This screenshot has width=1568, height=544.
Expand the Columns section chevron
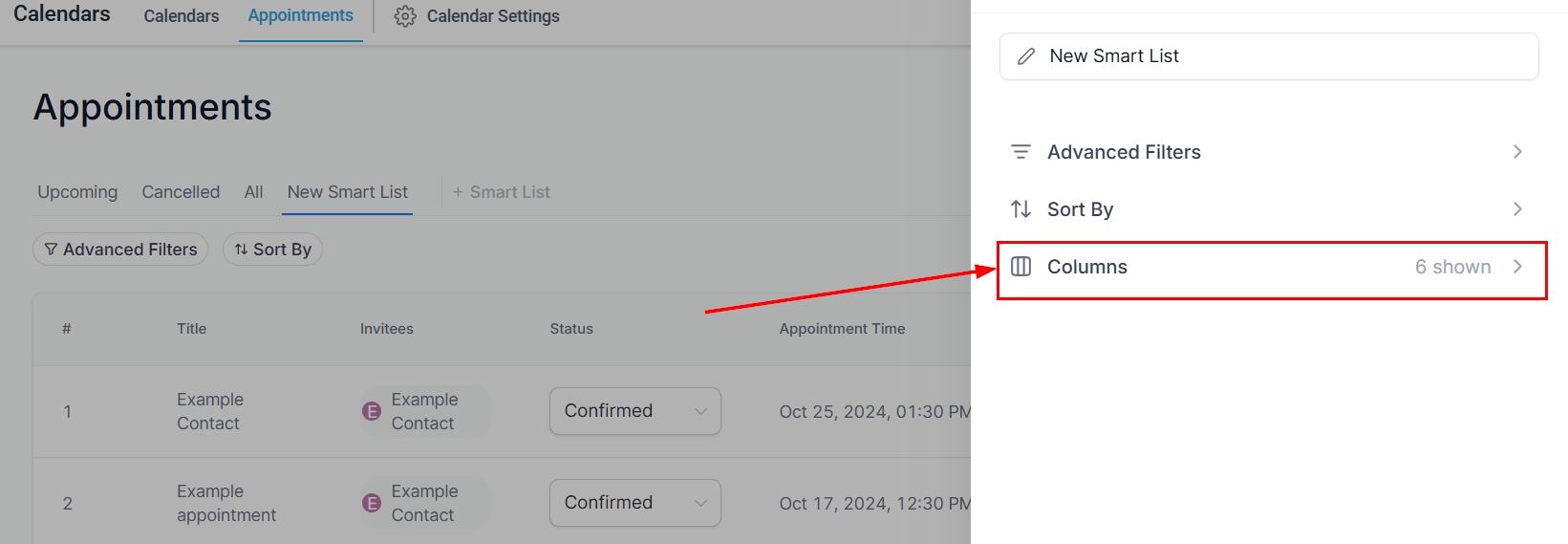[1517, 267]
